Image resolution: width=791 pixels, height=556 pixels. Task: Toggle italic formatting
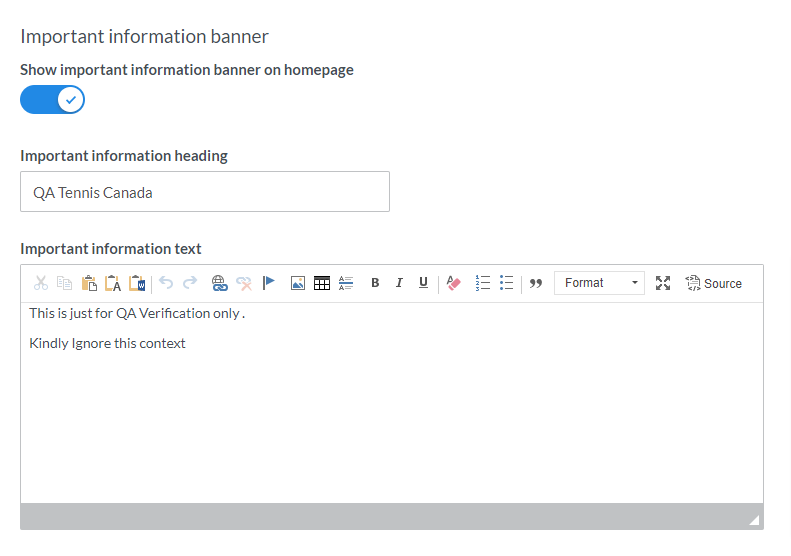pyautogui.click(x=399, y=283)
